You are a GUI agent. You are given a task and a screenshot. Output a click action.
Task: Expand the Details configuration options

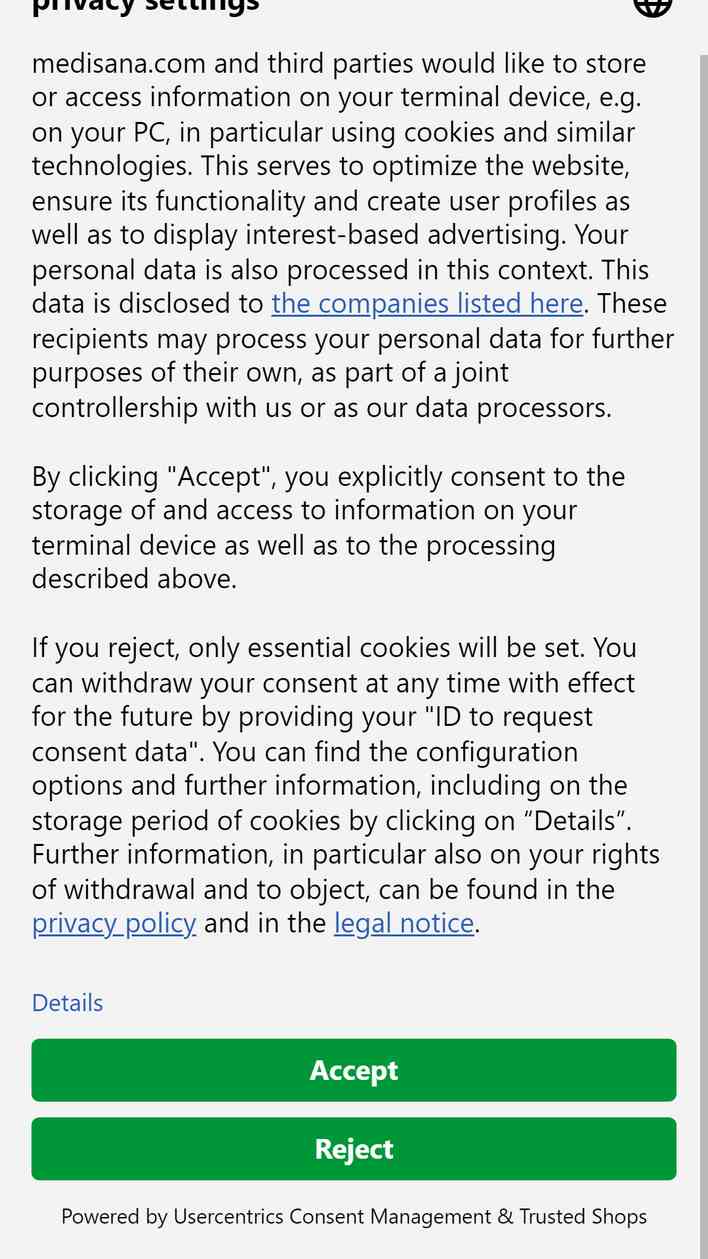click(67, 1003)
